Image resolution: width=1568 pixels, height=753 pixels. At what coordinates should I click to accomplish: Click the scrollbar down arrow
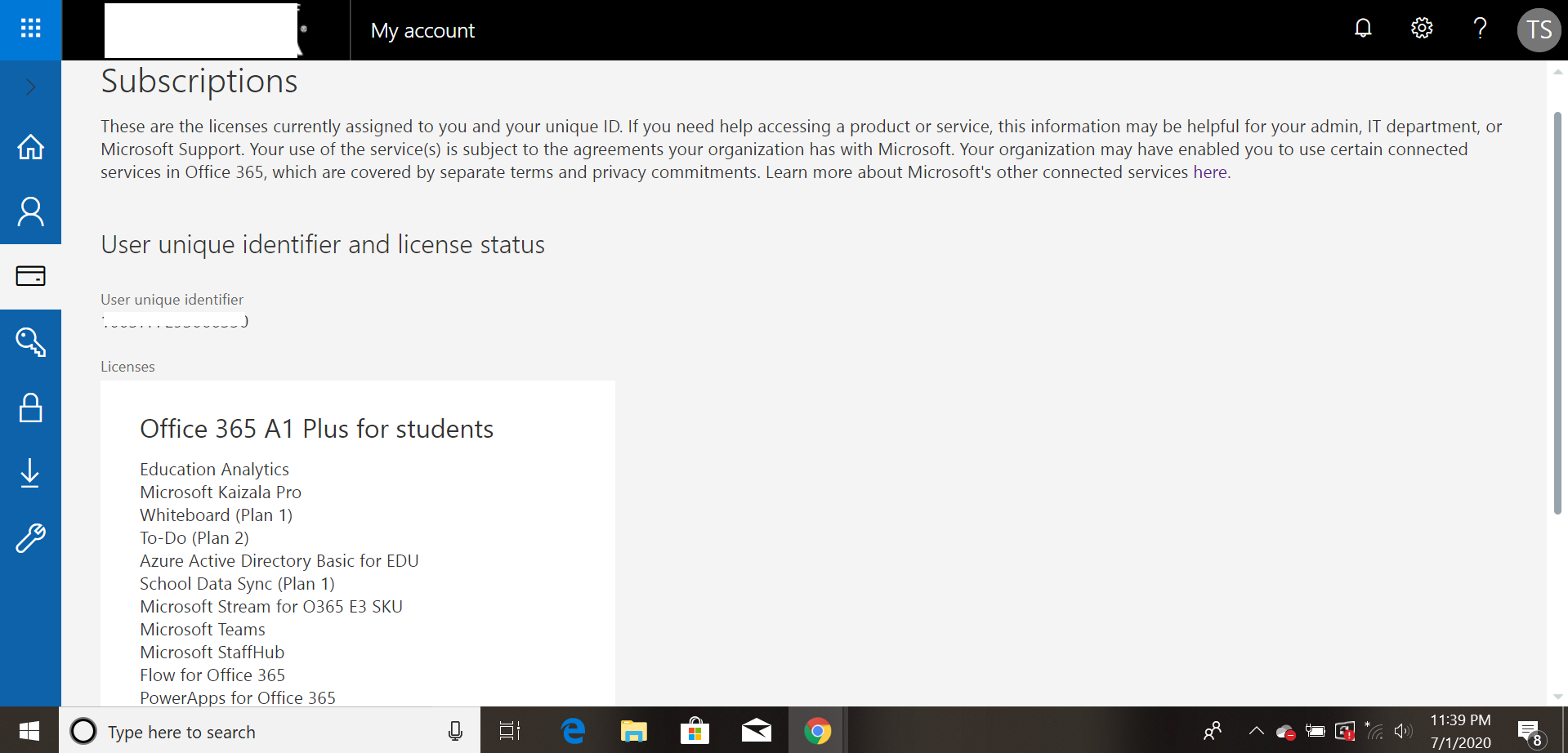tap(1557, 697)
